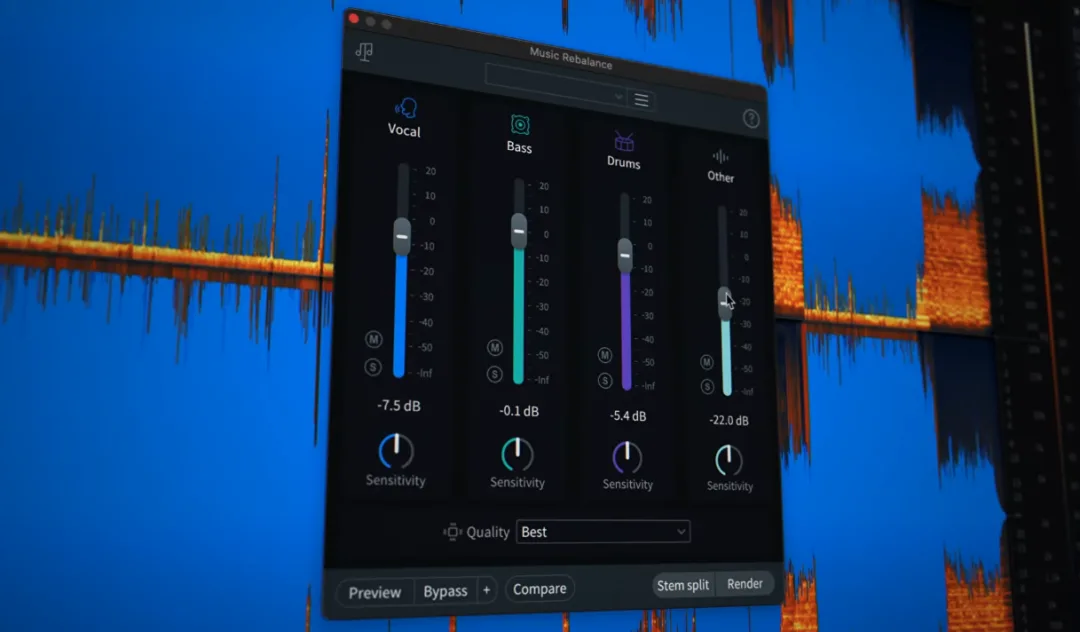Click the Music Rebalance logo icon

coord(364,52)
